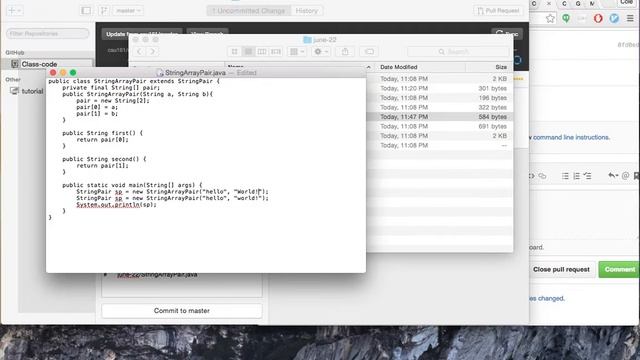Open the Edited dropdown in TextEdit title
640x360 pixels.
[247, 73]
